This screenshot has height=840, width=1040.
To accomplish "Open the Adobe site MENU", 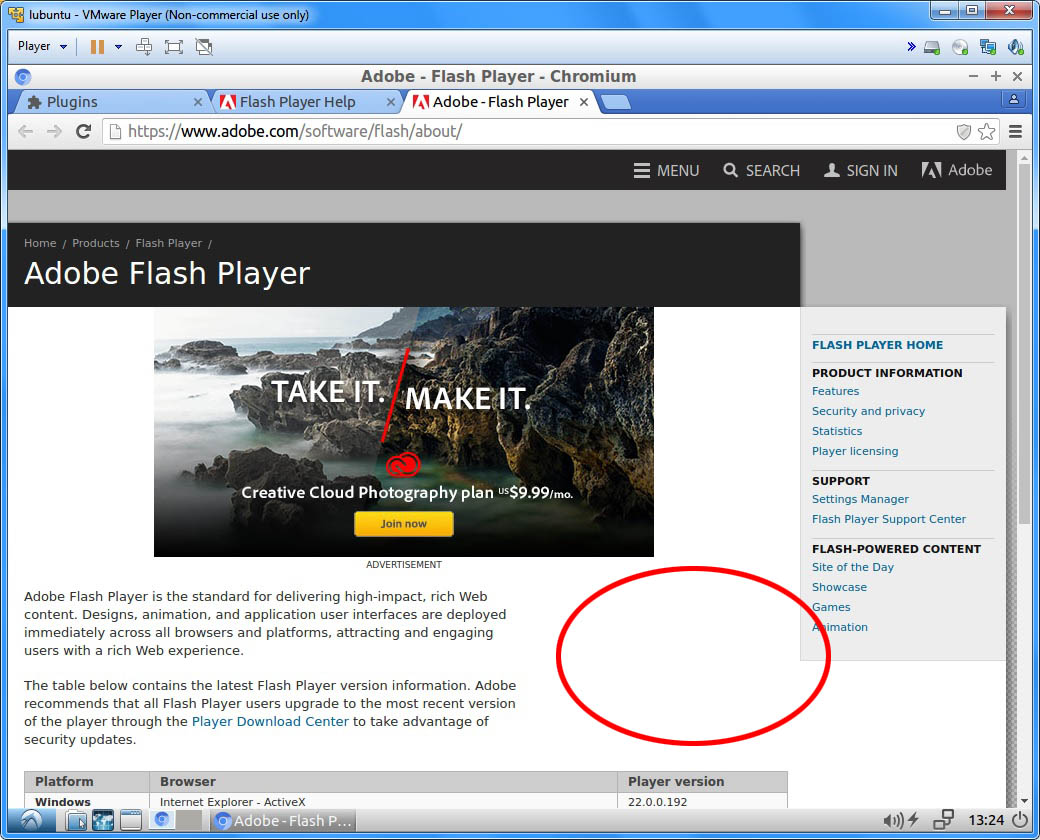I will [666, 171].
